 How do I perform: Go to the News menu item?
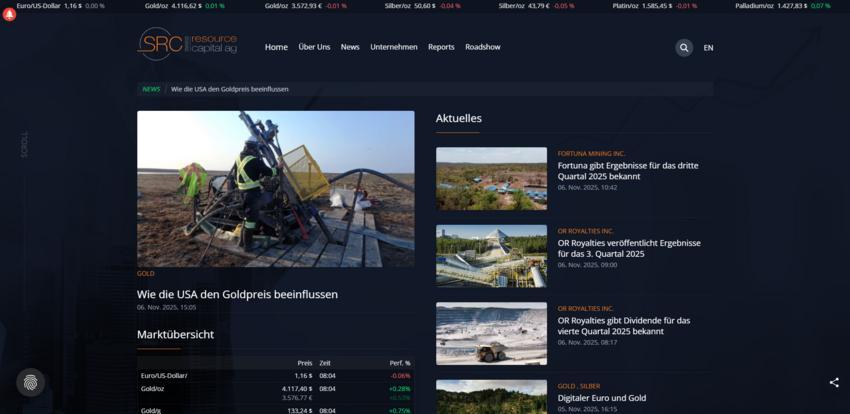(x=350, y=47)
